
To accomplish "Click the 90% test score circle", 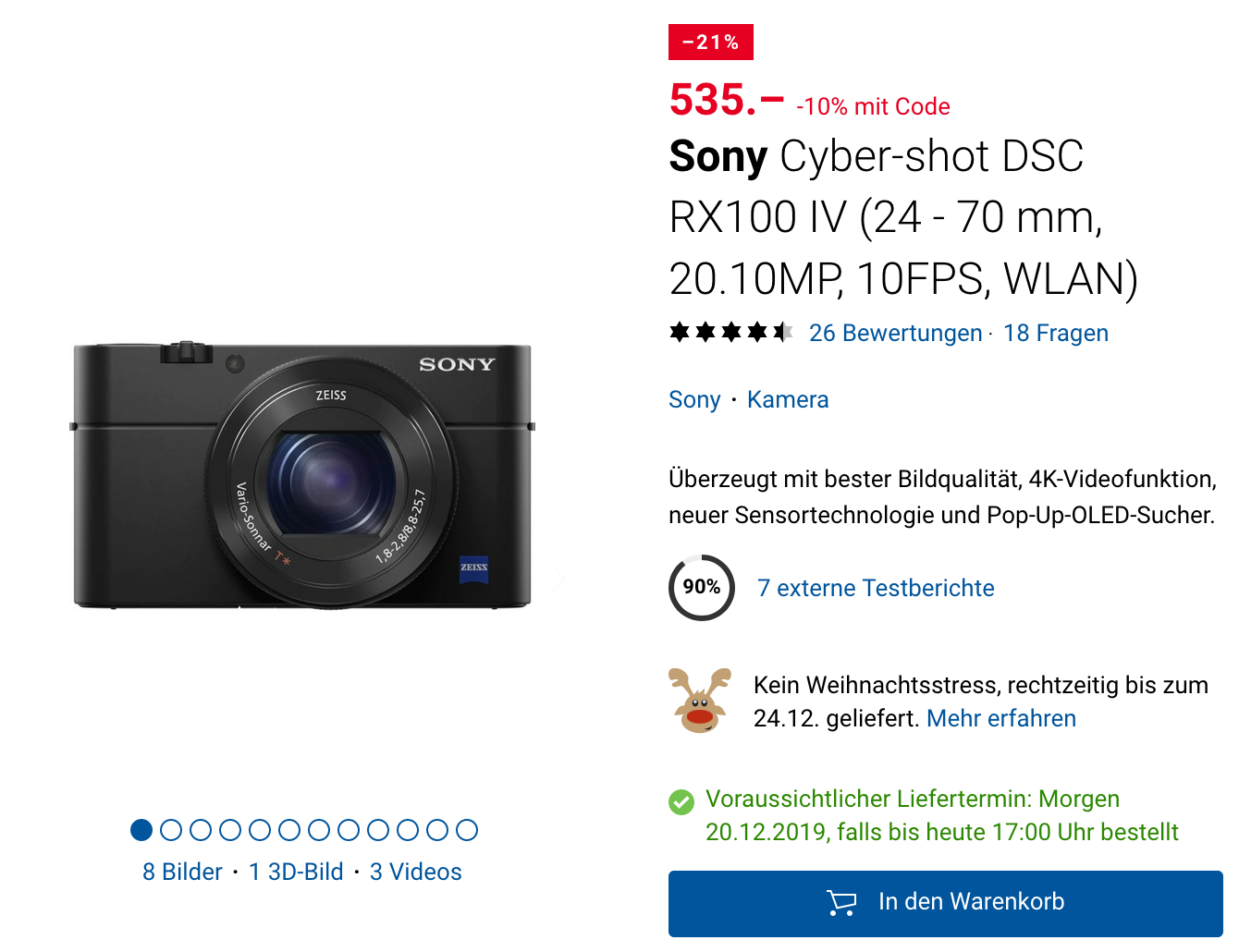I will point(702,588).
